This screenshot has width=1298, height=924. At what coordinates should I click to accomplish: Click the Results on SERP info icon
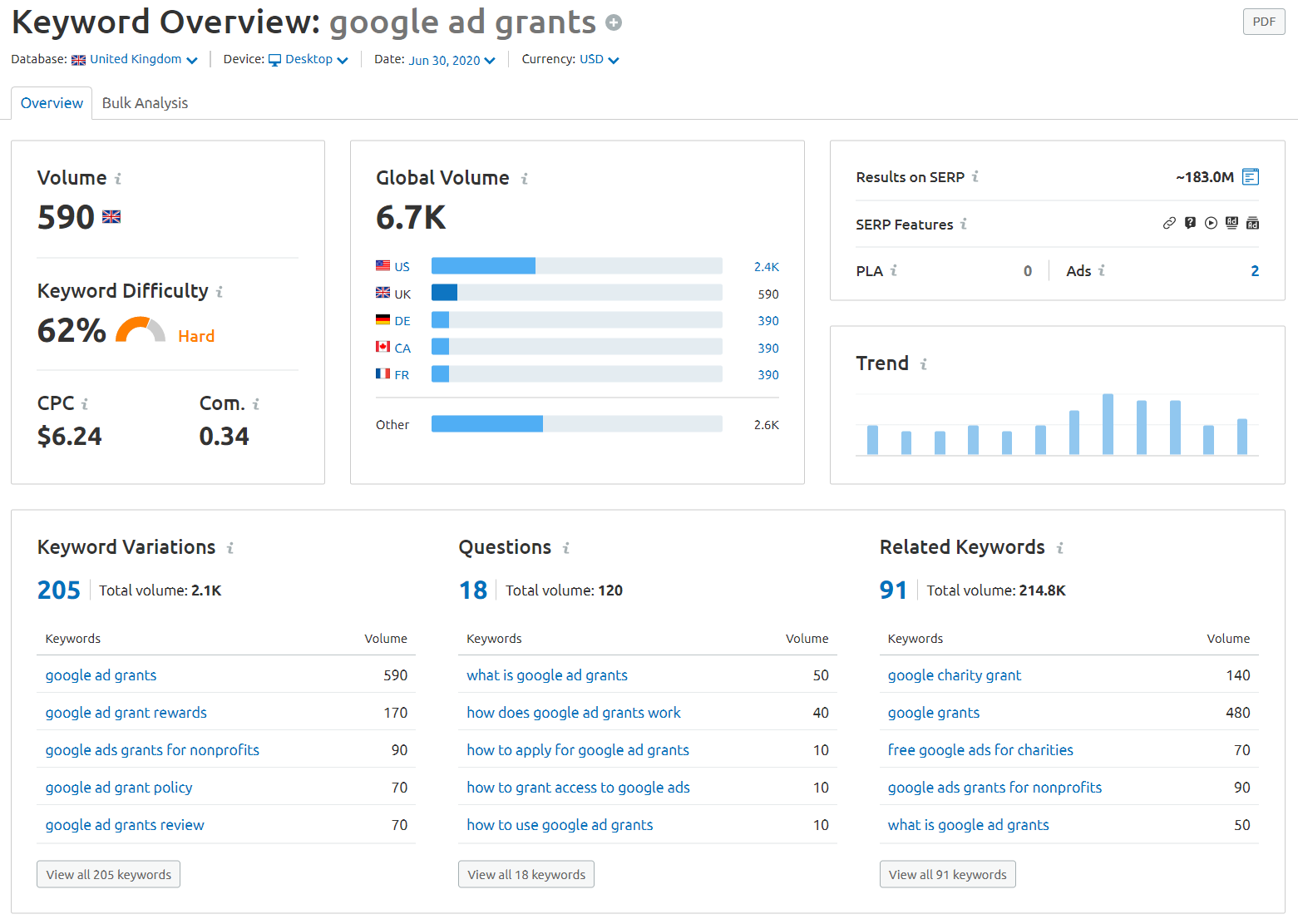tap(975, 177)
